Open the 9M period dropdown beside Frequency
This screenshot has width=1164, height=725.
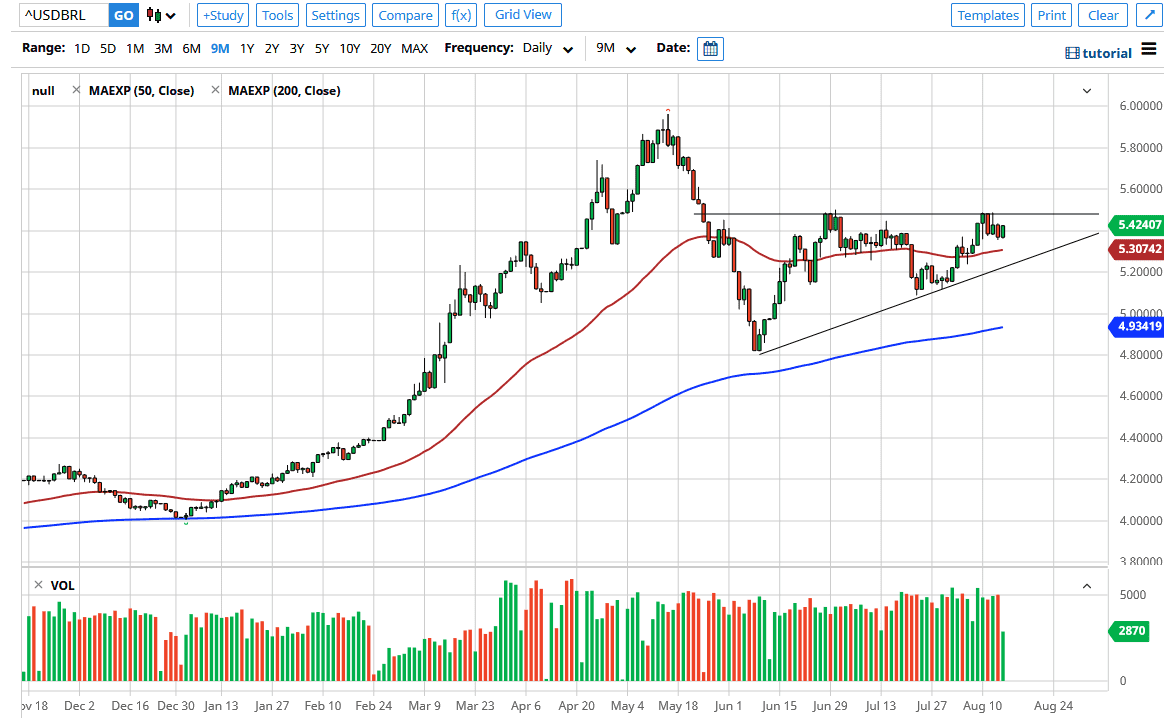pos(614,48)
